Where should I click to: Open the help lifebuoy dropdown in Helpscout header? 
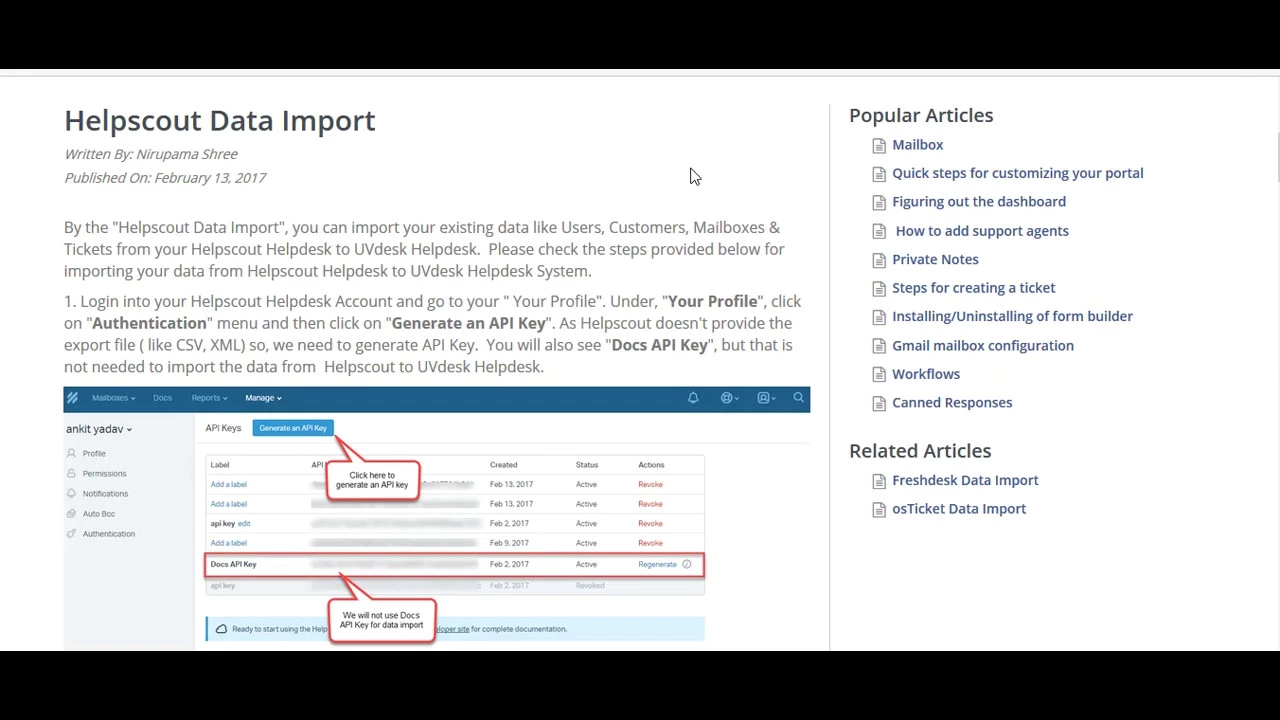coord(729,398)
